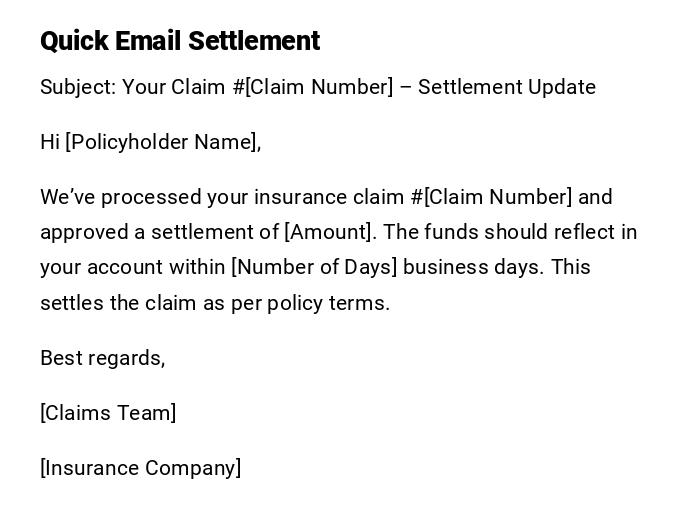700x530 pixels.
Task: Select the [Claim Number] placeholder in body paragraph
Action: [498, 197]
